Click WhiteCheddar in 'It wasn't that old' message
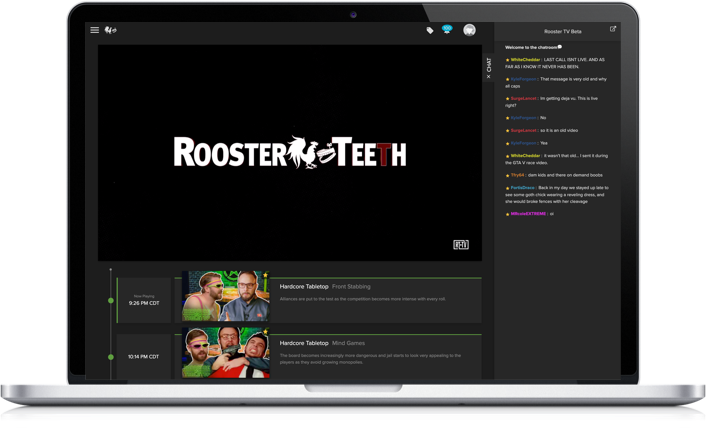 click(525, 155)
